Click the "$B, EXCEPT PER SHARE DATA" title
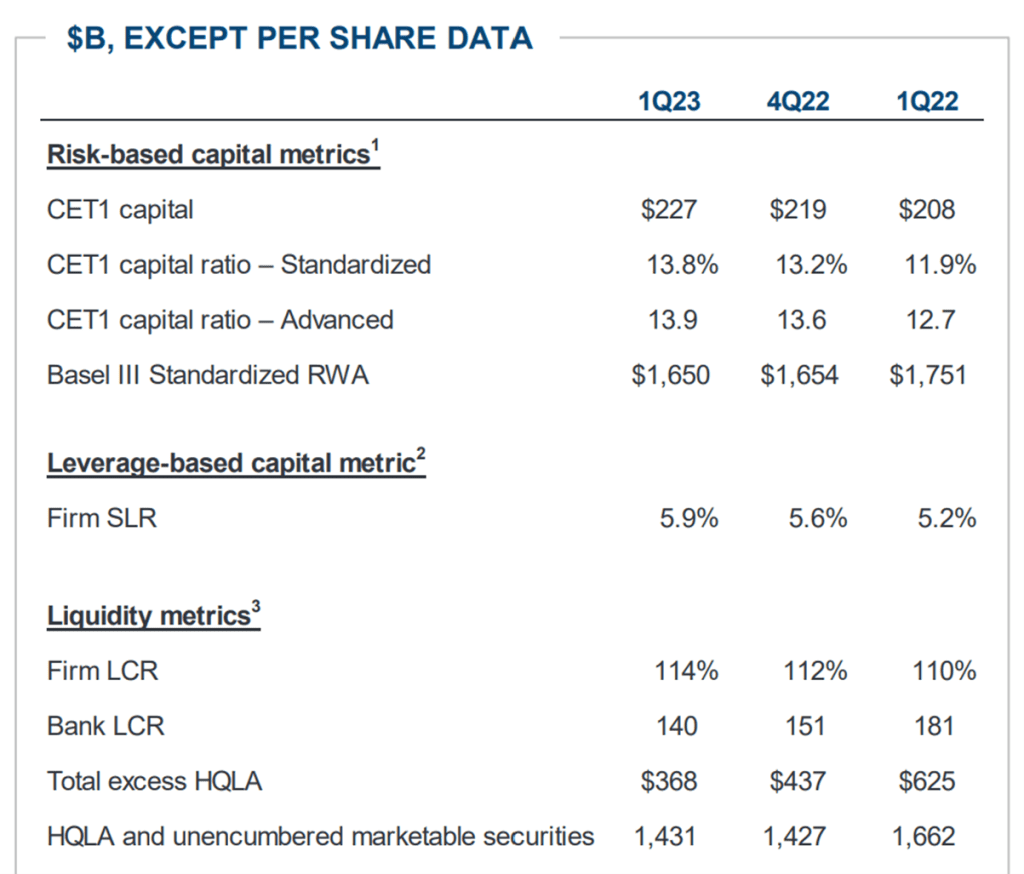 [299, 38]
